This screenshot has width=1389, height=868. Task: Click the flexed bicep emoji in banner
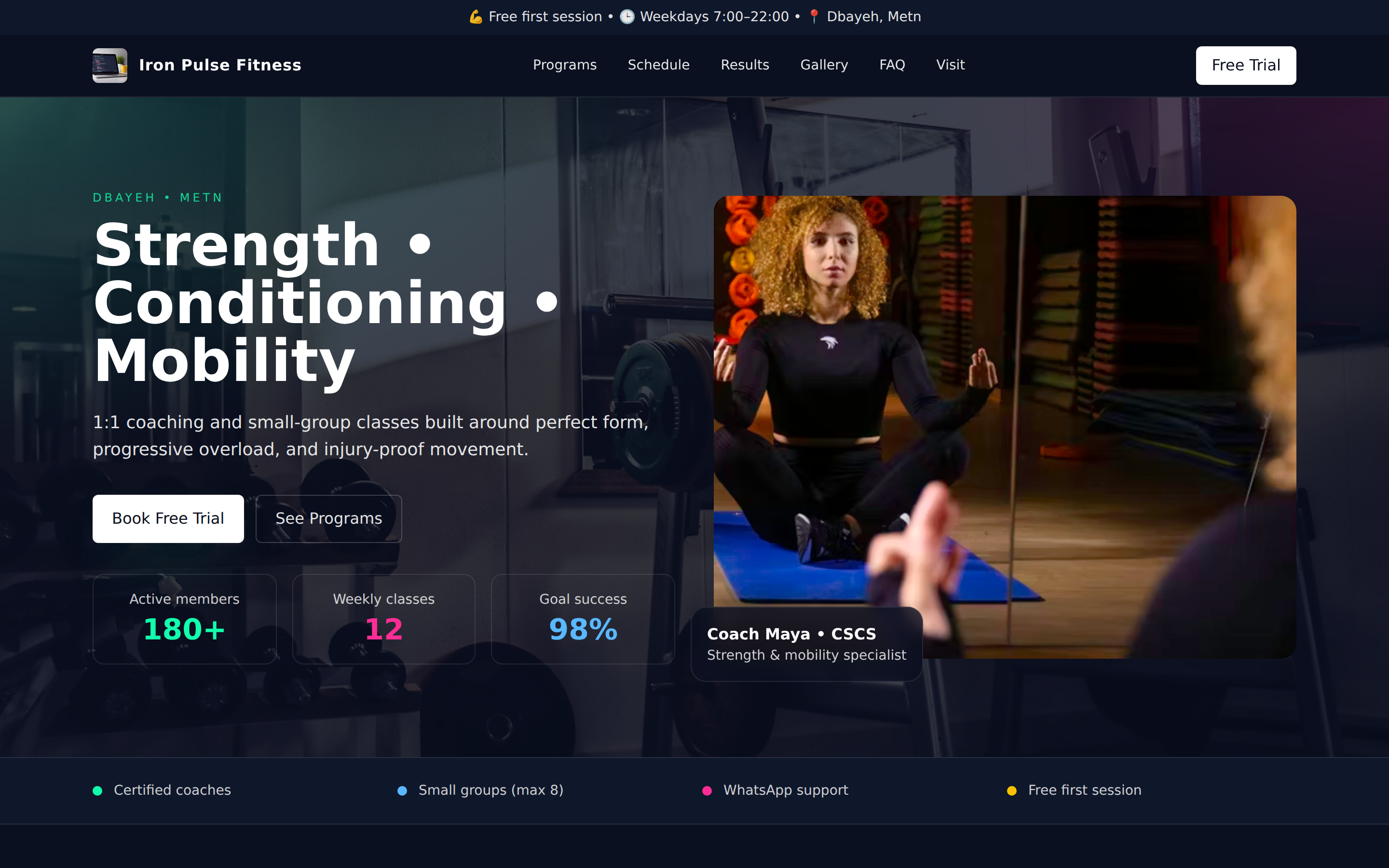[475, 17]
